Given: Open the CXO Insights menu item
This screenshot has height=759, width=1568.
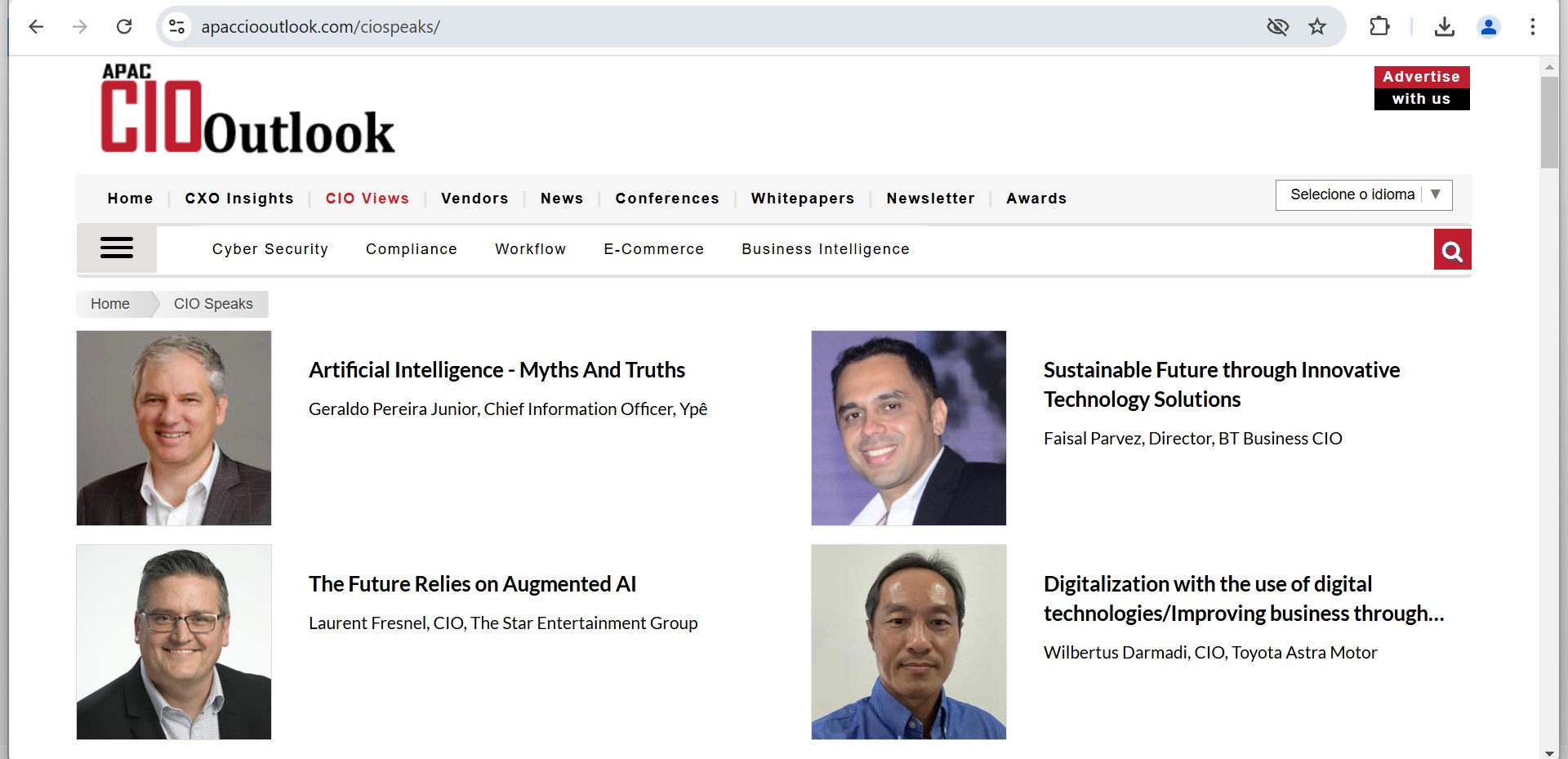Looking at the screenshot, I should (x=239, y=199).
